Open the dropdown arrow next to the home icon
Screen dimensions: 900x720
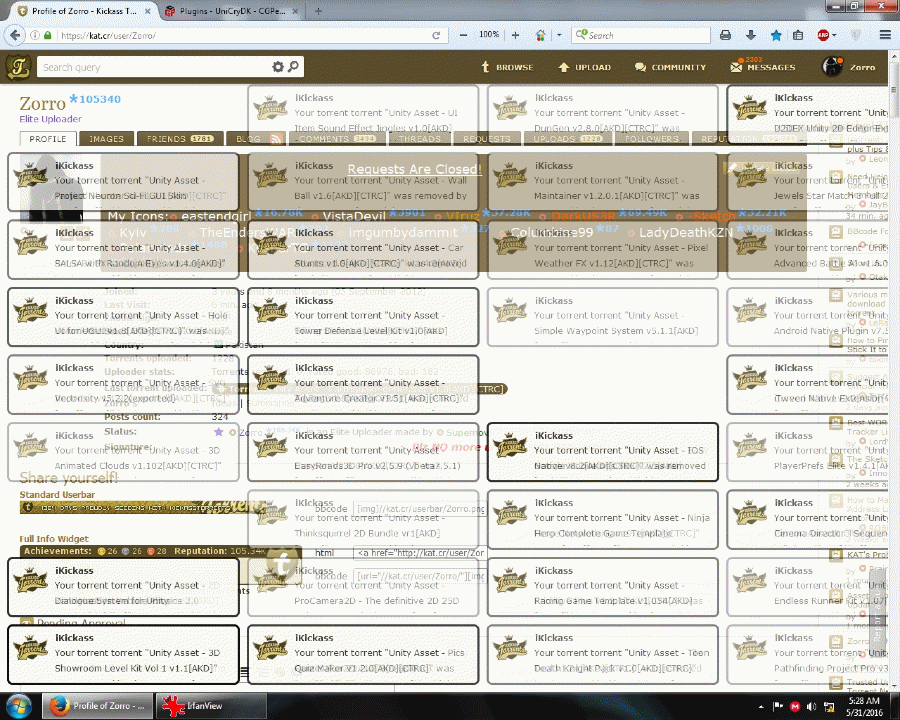tap(559, 35)
